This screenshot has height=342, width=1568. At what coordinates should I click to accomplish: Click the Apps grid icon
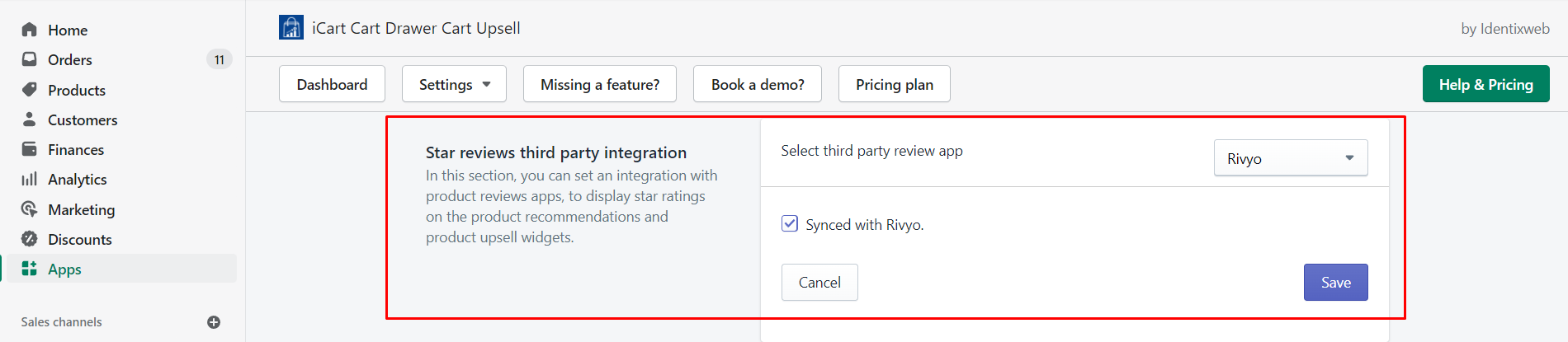pos(30,269)
